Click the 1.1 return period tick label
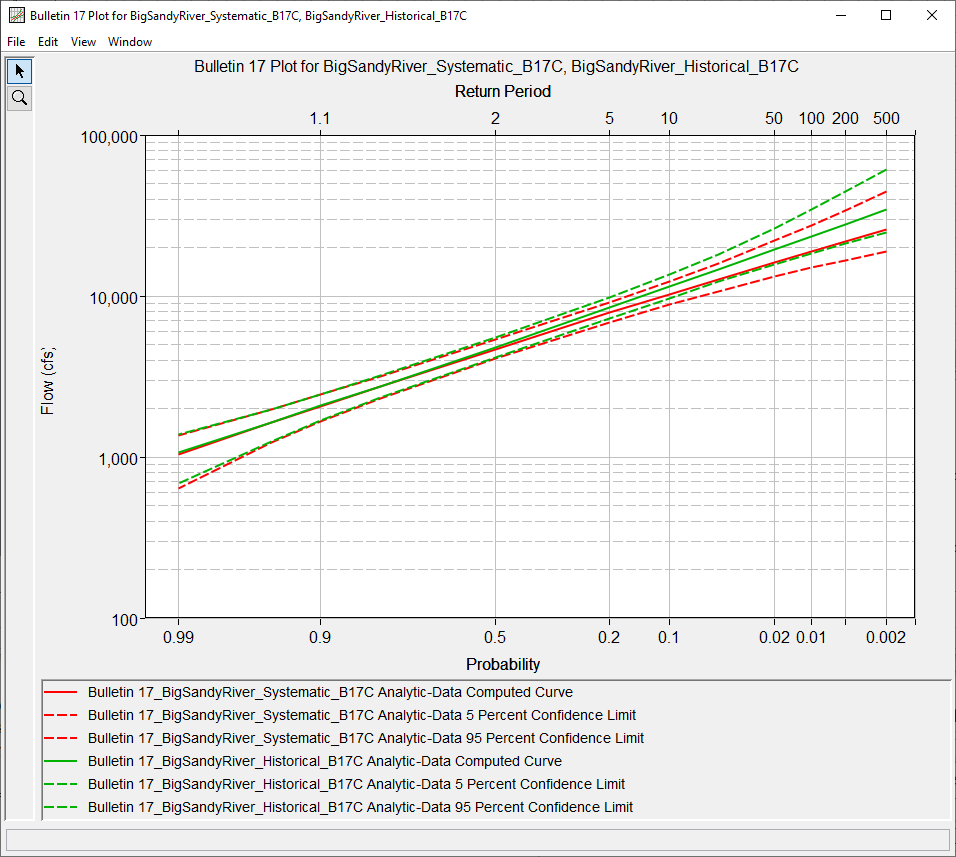Viewport: 956px width, 857px height. (x=320, y=118)
